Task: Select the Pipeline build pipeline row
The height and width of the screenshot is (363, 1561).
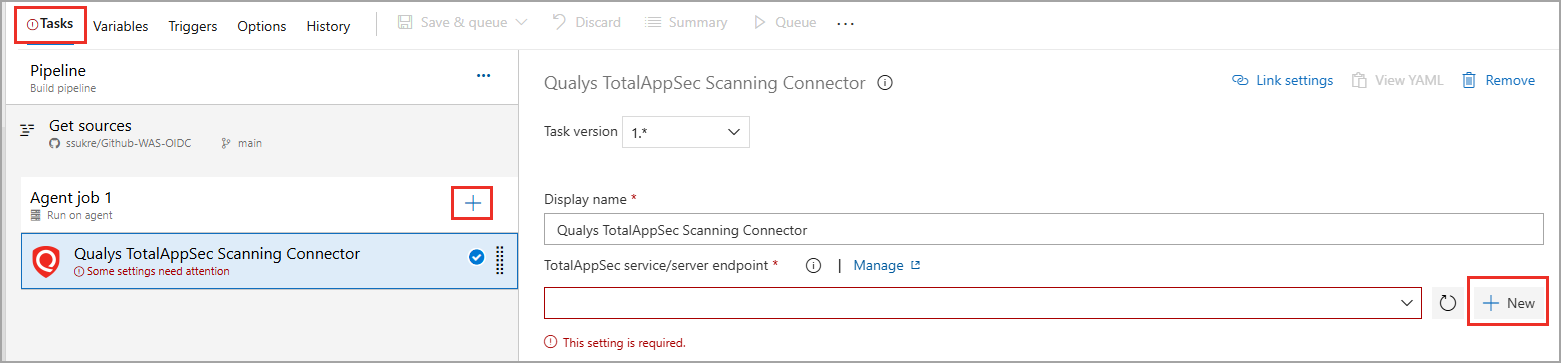Action: 262,77
